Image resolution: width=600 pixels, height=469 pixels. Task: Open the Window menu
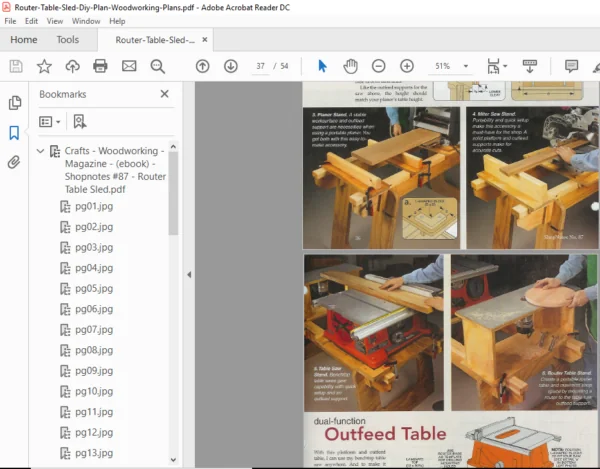(86, 21)
